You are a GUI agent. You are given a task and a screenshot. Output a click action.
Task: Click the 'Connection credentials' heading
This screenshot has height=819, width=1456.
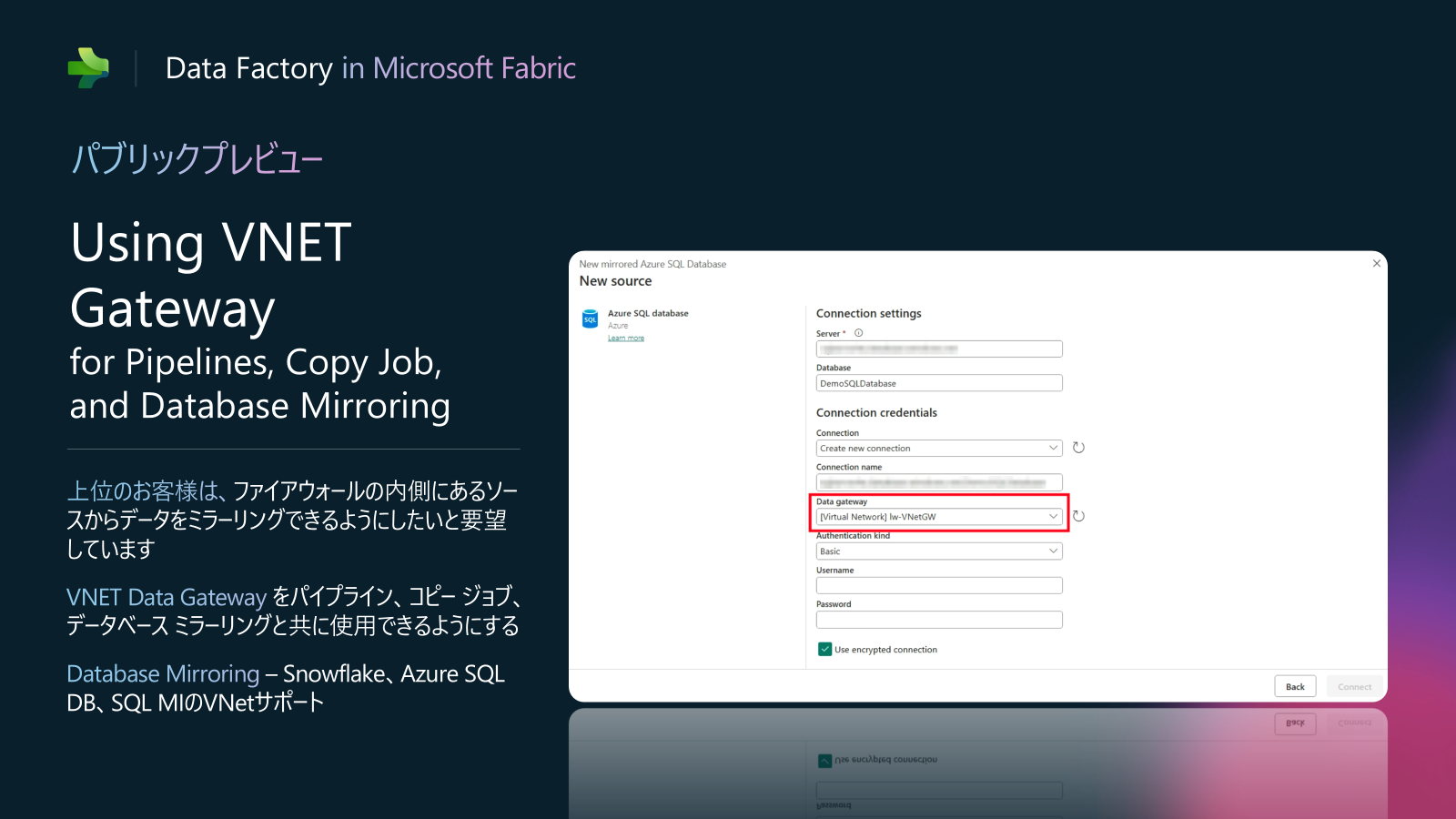click(876, 412)
